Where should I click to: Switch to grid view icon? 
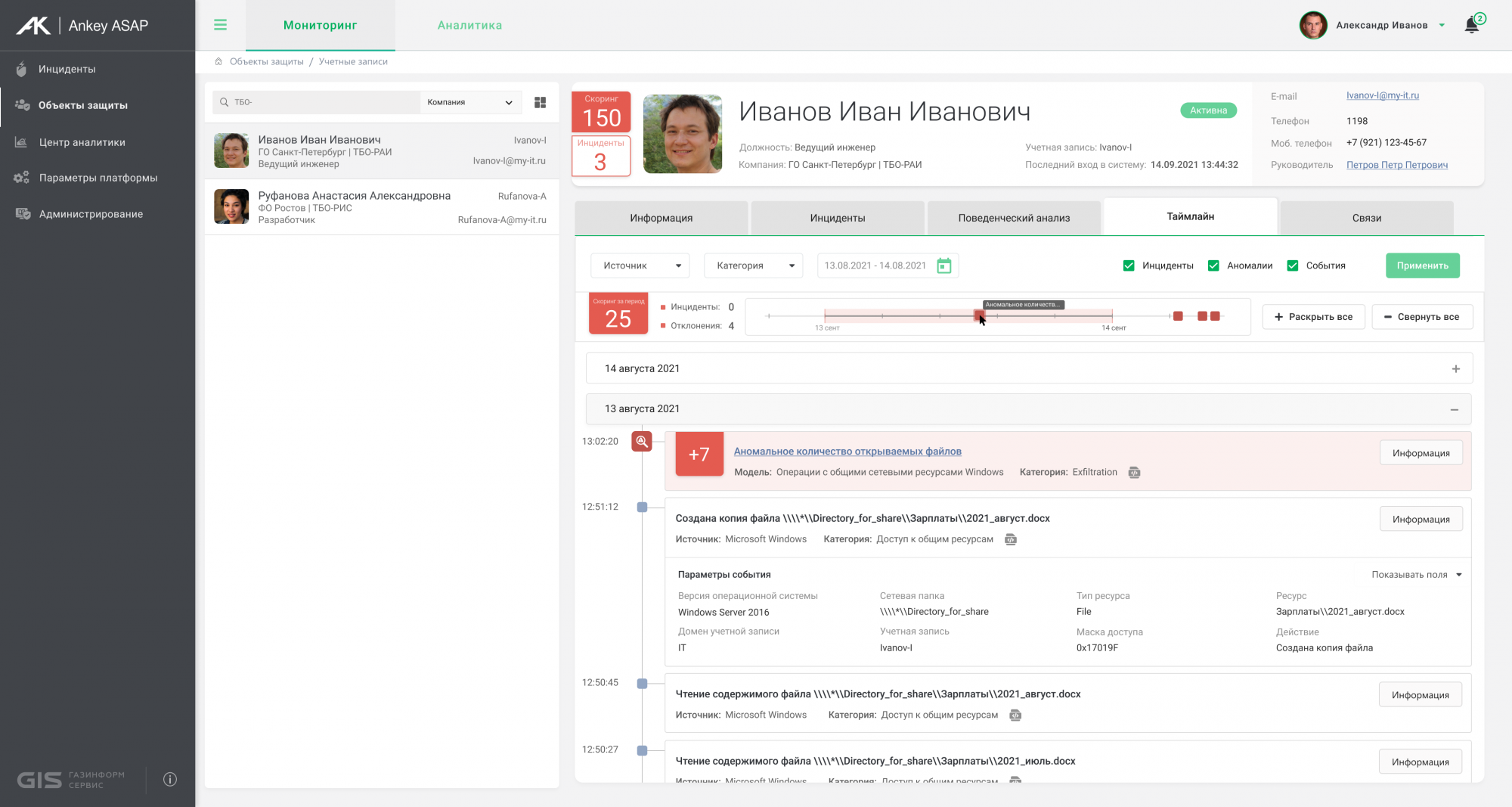tap(540, 102)
